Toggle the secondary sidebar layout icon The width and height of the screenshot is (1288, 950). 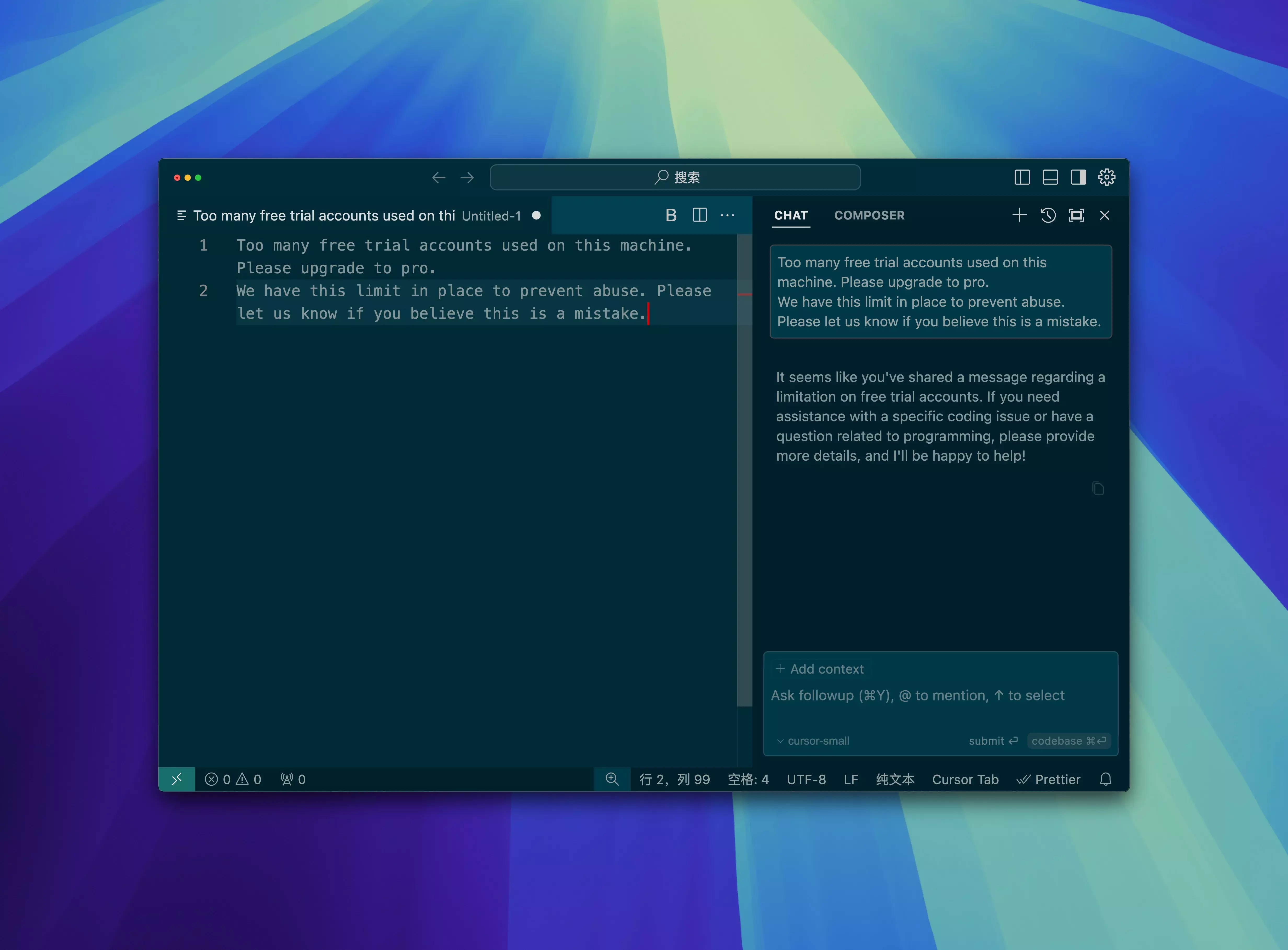tap(1078, 177)
